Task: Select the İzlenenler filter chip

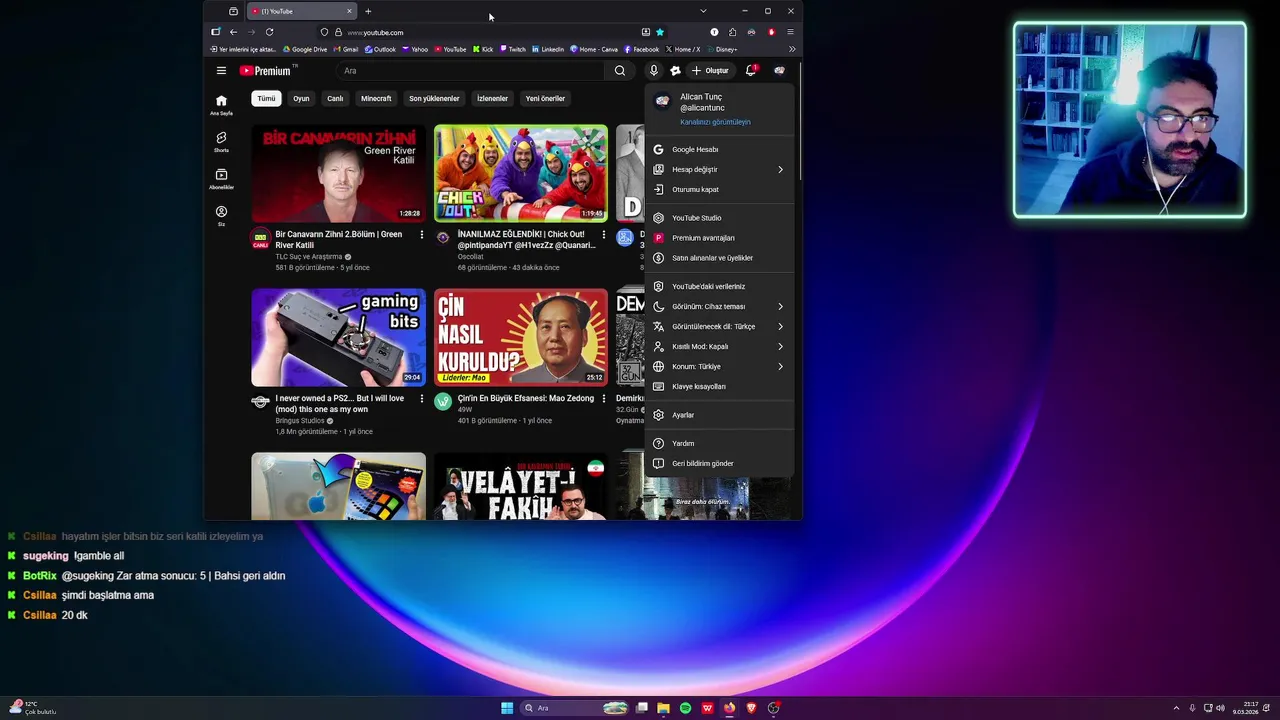Action: tap(492, 99)
